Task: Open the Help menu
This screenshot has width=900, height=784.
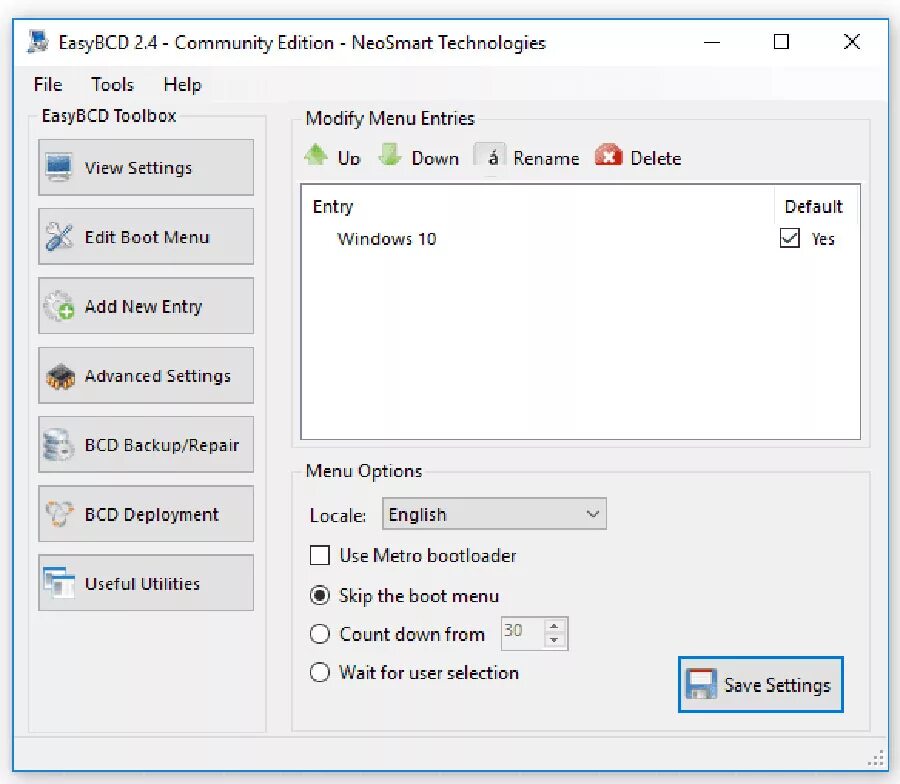Action: [183, 85]
